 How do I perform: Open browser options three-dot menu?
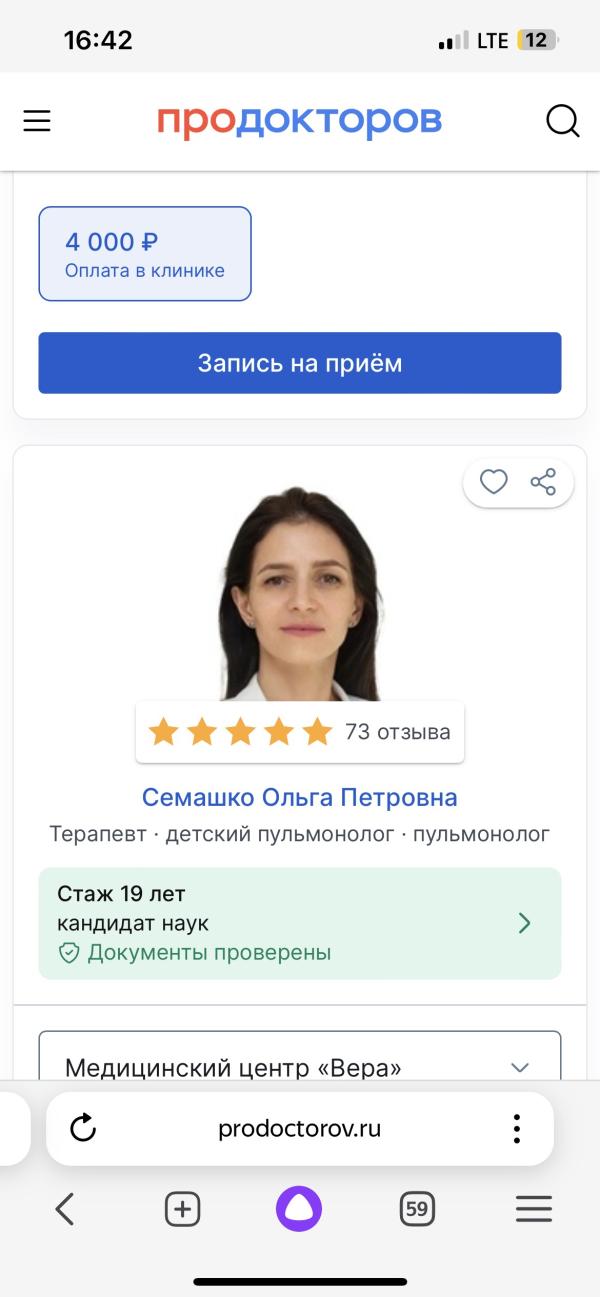[517, 1129]
